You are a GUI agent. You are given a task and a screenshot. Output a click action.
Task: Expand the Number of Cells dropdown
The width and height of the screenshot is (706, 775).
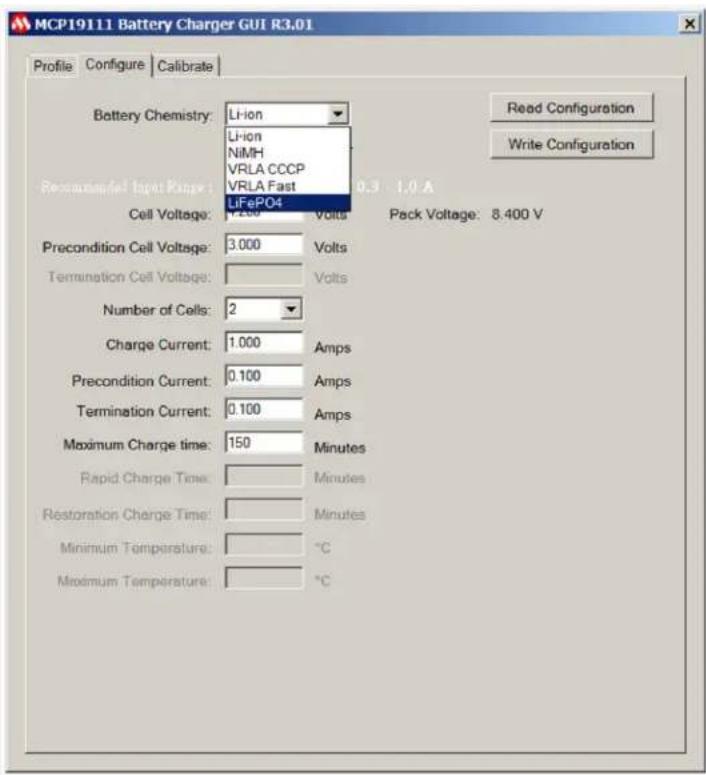click(291, 309)
